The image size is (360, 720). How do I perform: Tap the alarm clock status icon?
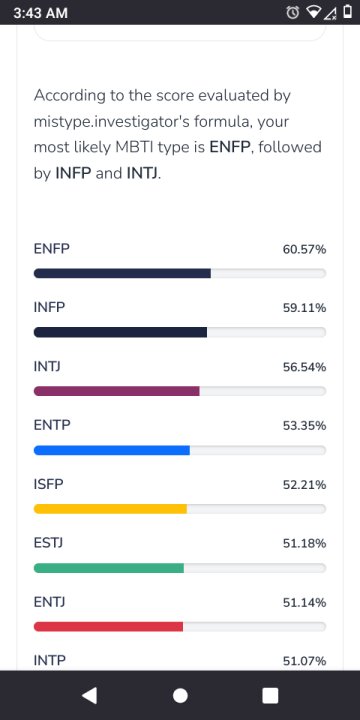(x=292, y=13)
